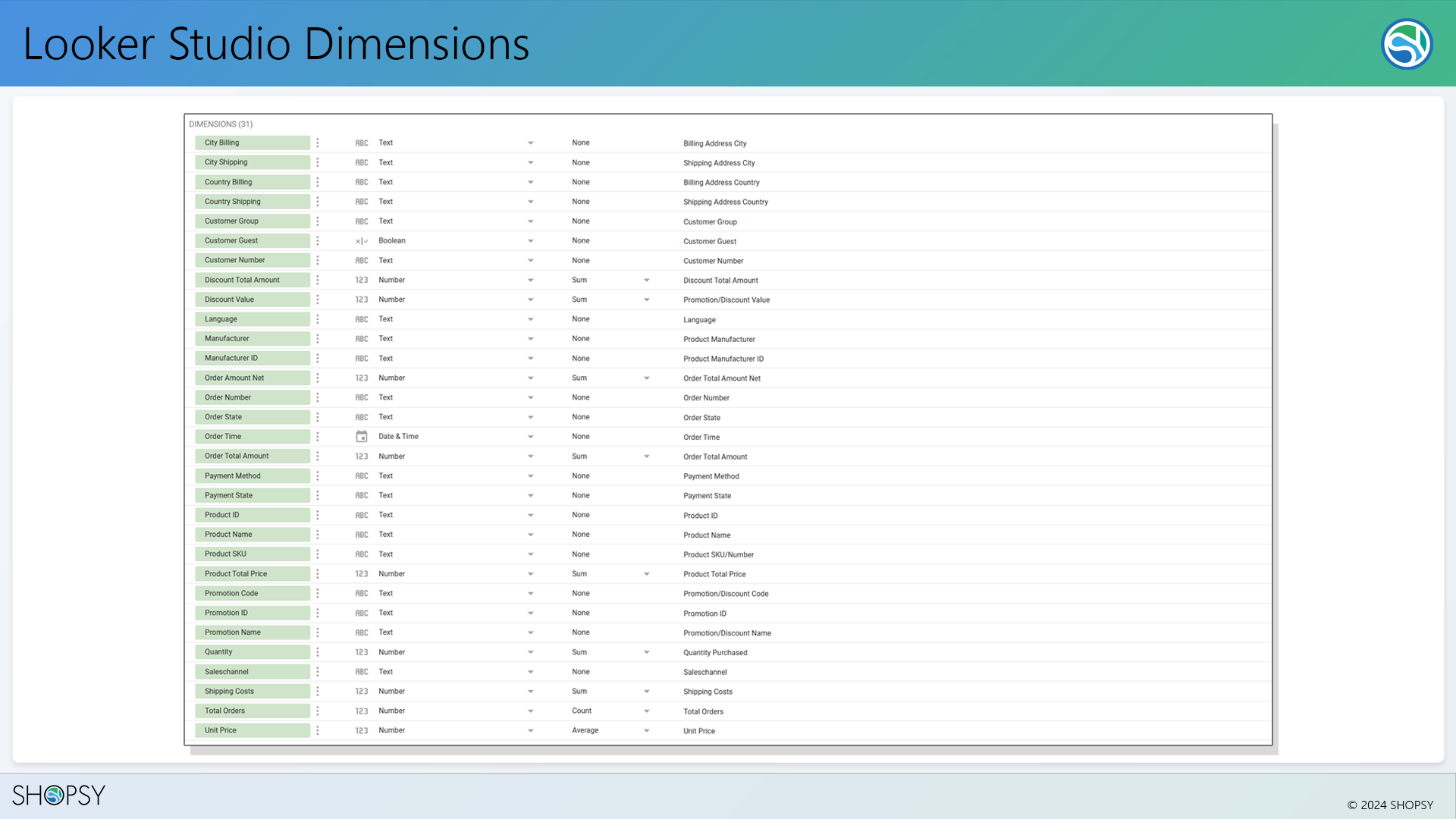The image size is (1456, 819).
Task: Click the Product SKU/Number description
Action: point(718,555)
